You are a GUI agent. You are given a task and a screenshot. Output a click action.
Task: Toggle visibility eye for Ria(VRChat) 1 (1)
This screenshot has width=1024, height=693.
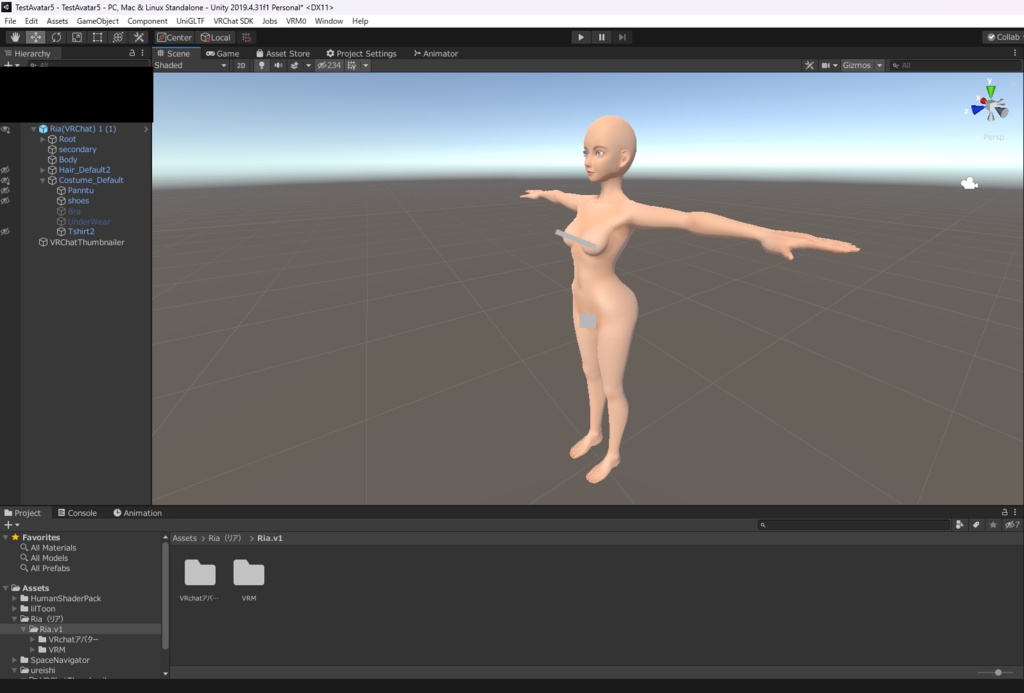pyautogui.click(x=5, y=129)
